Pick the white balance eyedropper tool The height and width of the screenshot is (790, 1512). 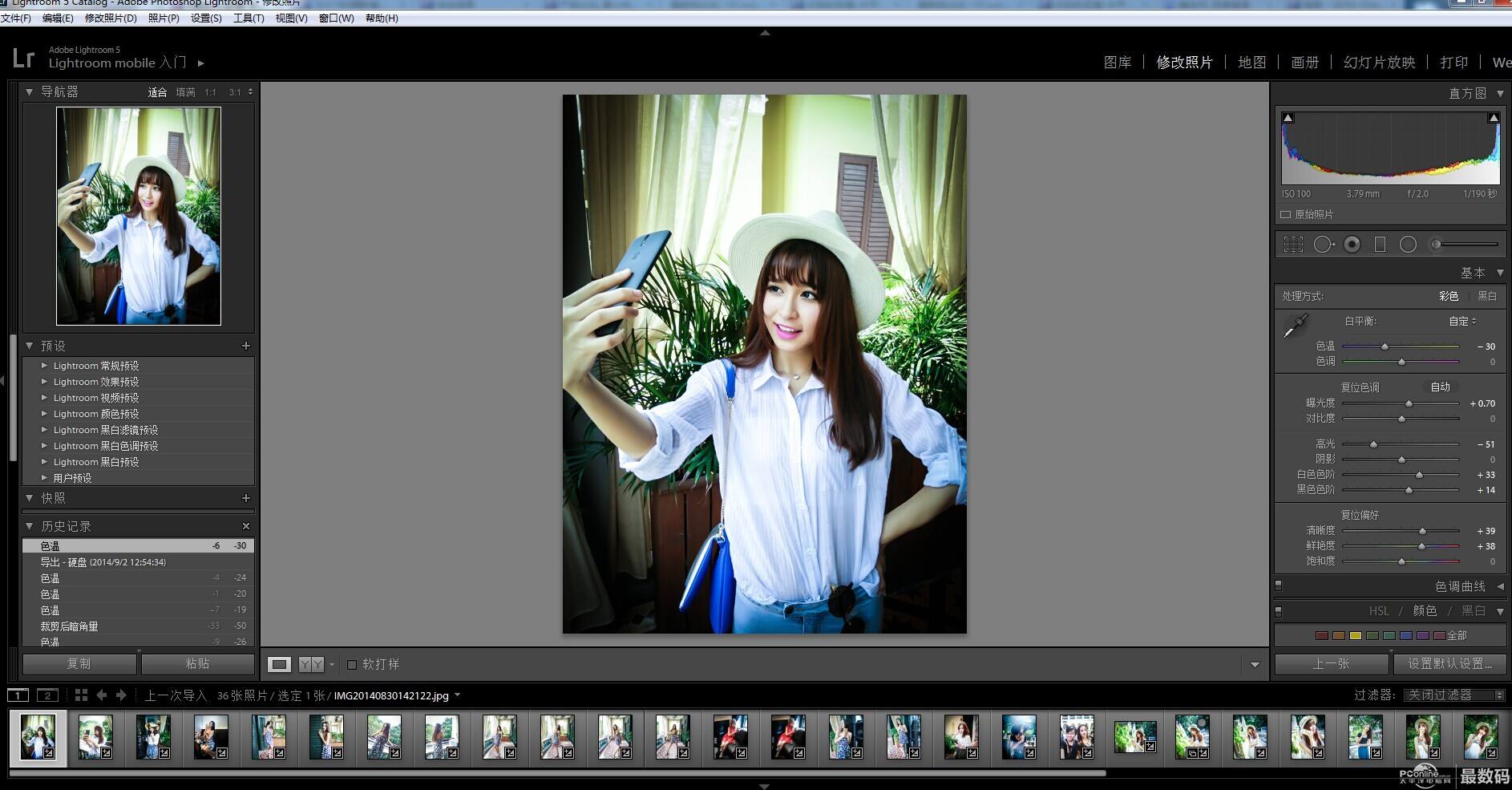(1295, 326)
